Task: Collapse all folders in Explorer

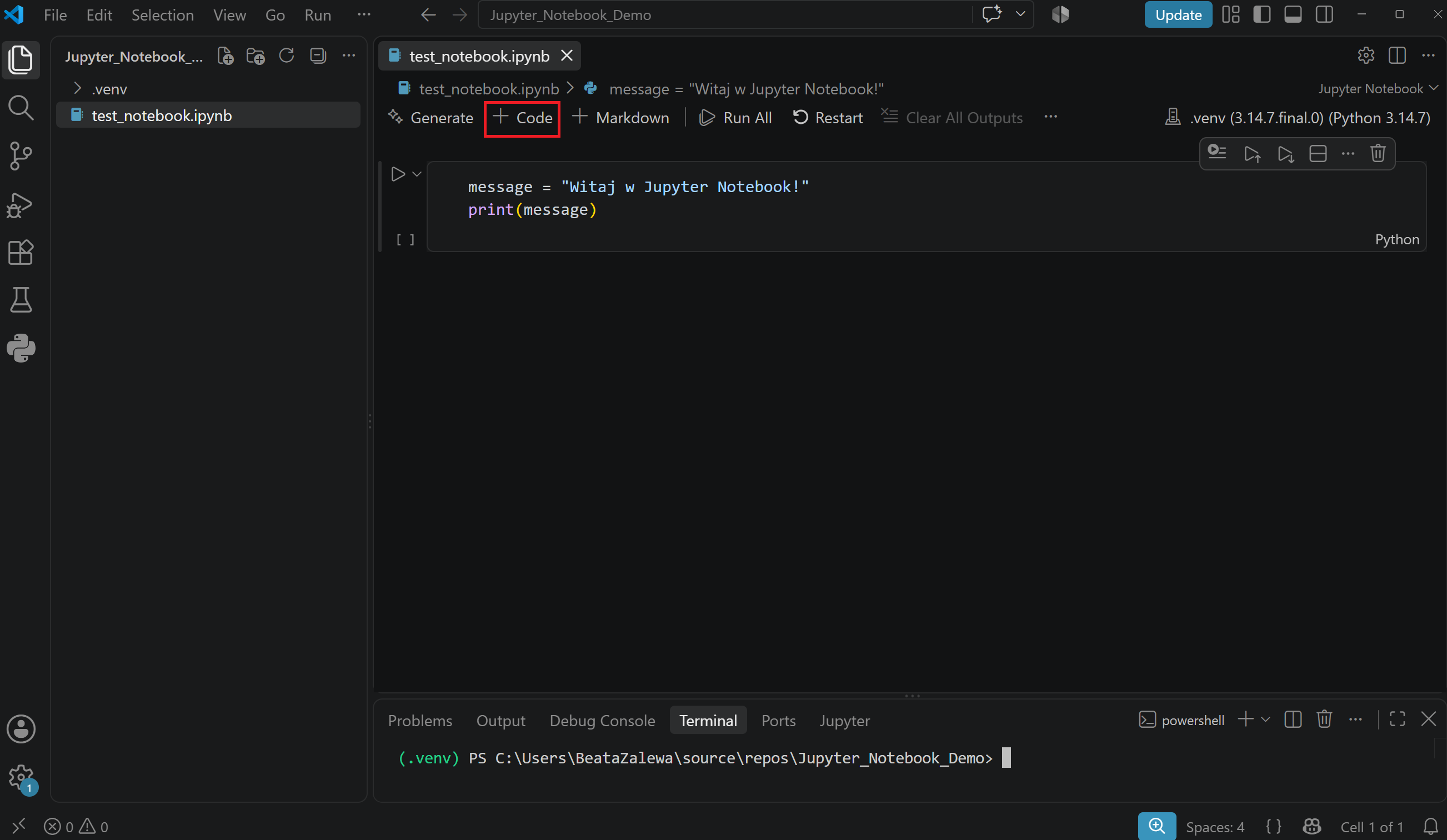Action: coord(318,56)
